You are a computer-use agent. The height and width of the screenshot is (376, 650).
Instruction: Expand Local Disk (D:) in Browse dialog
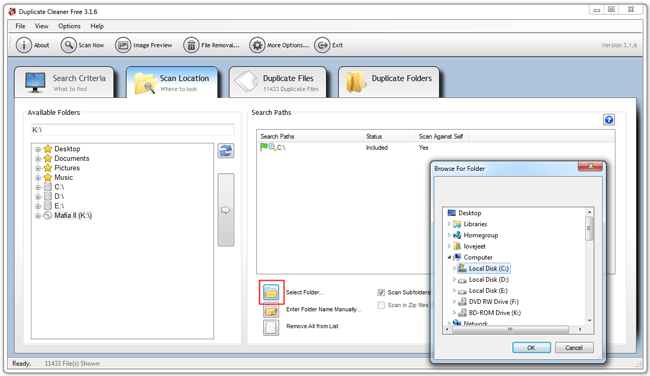pos(454,279)
